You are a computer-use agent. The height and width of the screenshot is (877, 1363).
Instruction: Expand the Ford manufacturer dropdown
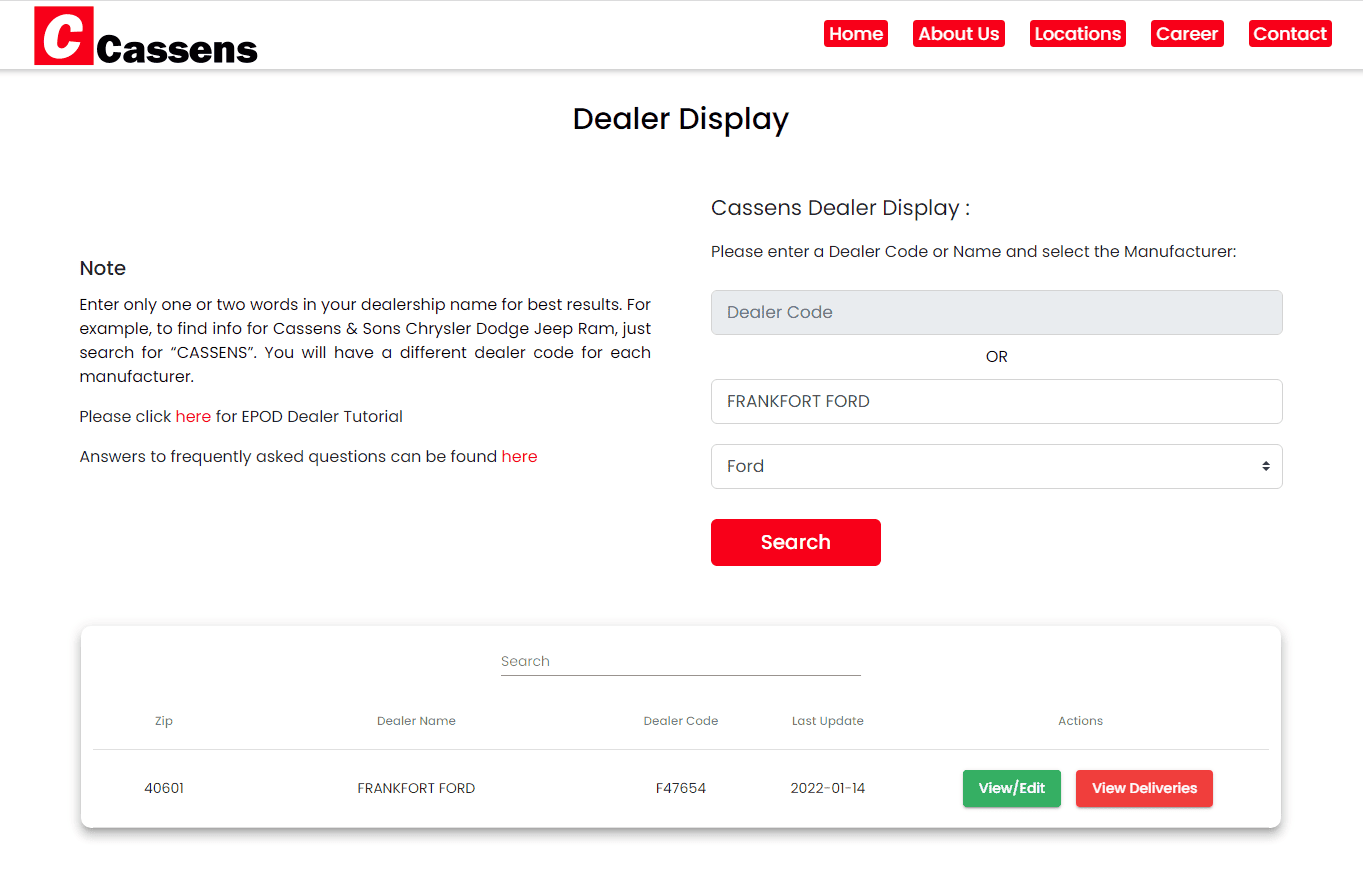point(996,466)
